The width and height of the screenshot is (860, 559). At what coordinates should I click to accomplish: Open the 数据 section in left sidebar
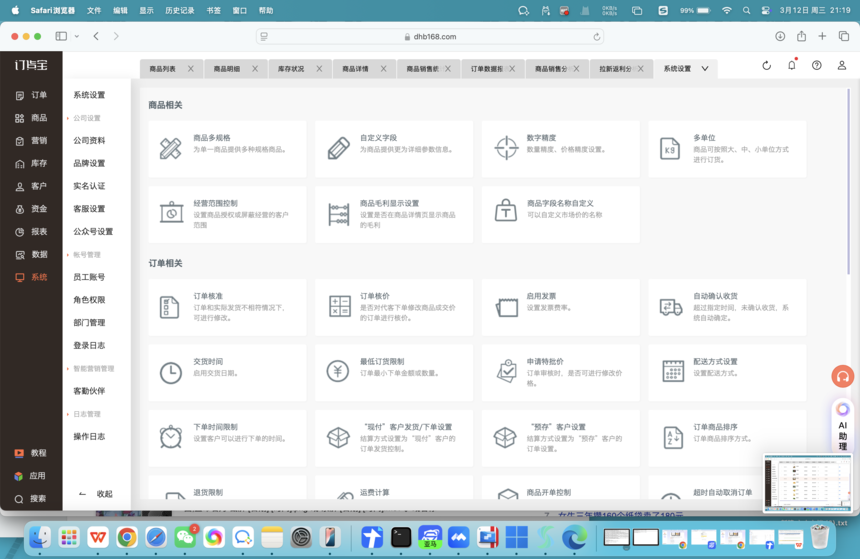tap(31, 255)
